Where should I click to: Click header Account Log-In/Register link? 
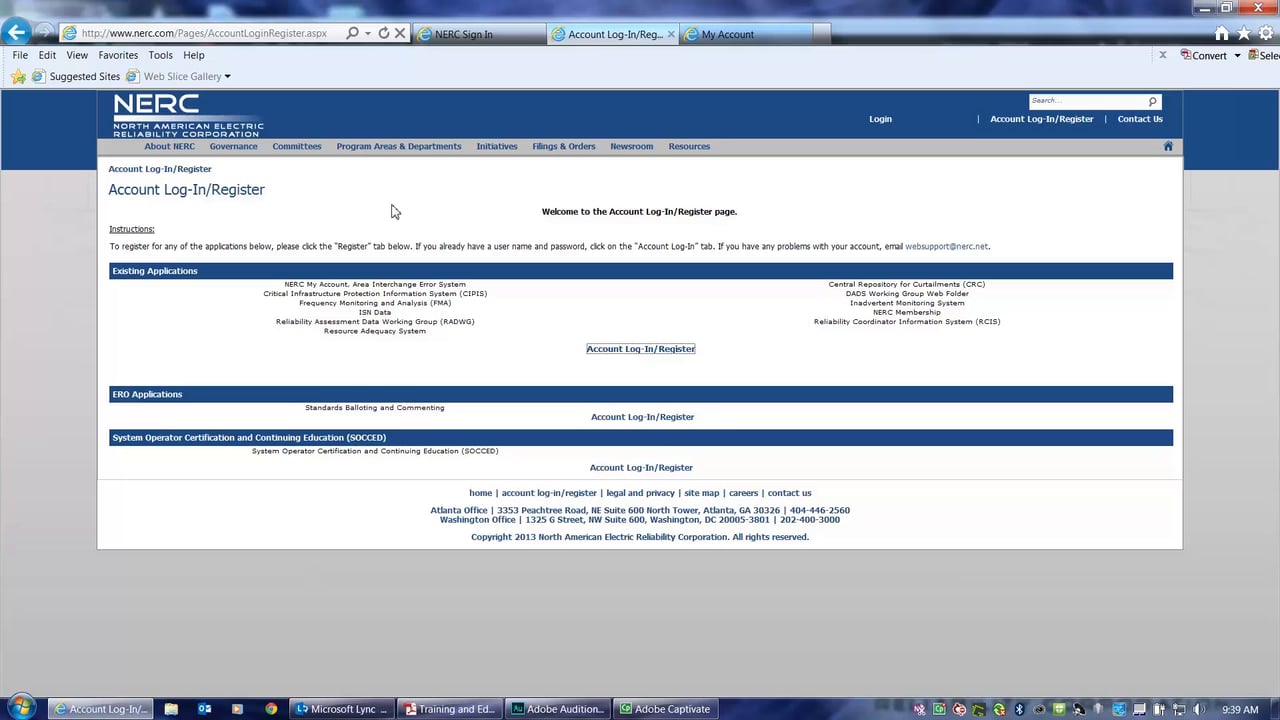1042,119
